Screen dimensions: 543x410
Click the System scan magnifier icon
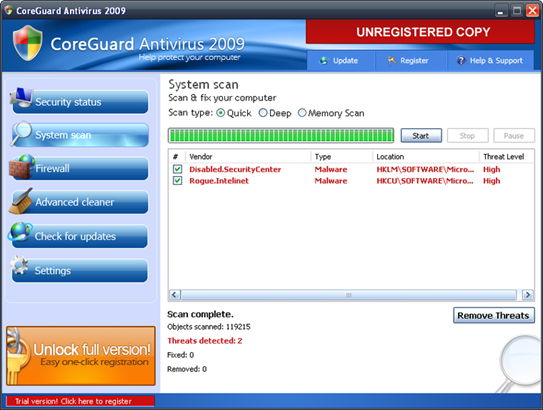coord(21,133)
